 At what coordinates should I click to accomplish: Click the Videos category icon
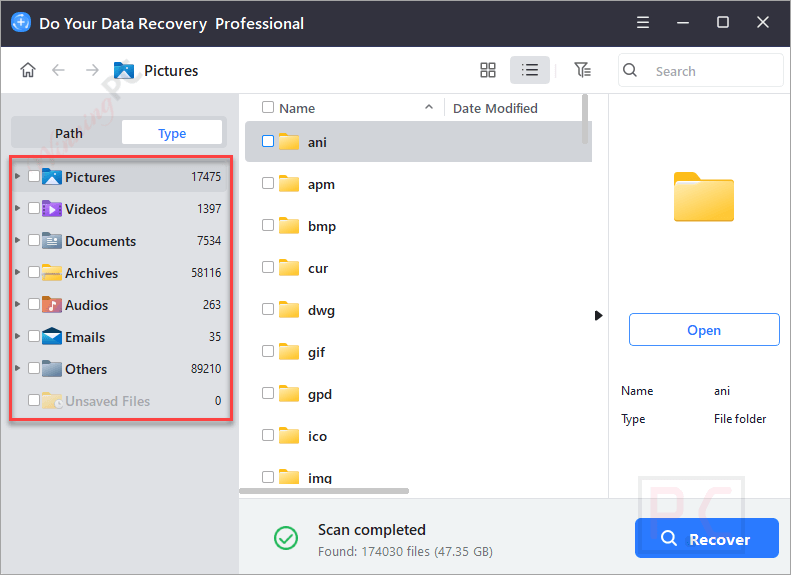tap(52, 208)
